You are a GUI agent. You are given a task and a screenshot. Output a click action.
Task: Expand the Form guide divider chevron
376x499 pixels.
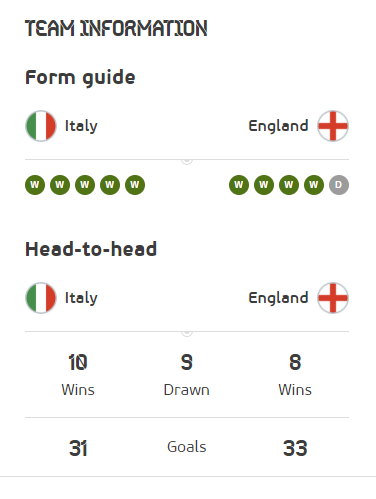tap(187, 161)
